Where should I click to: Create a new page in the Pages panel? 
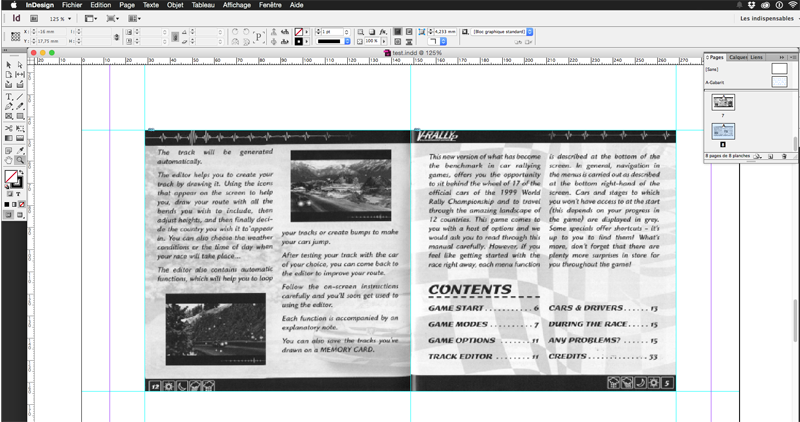click(x=771, y=156)
